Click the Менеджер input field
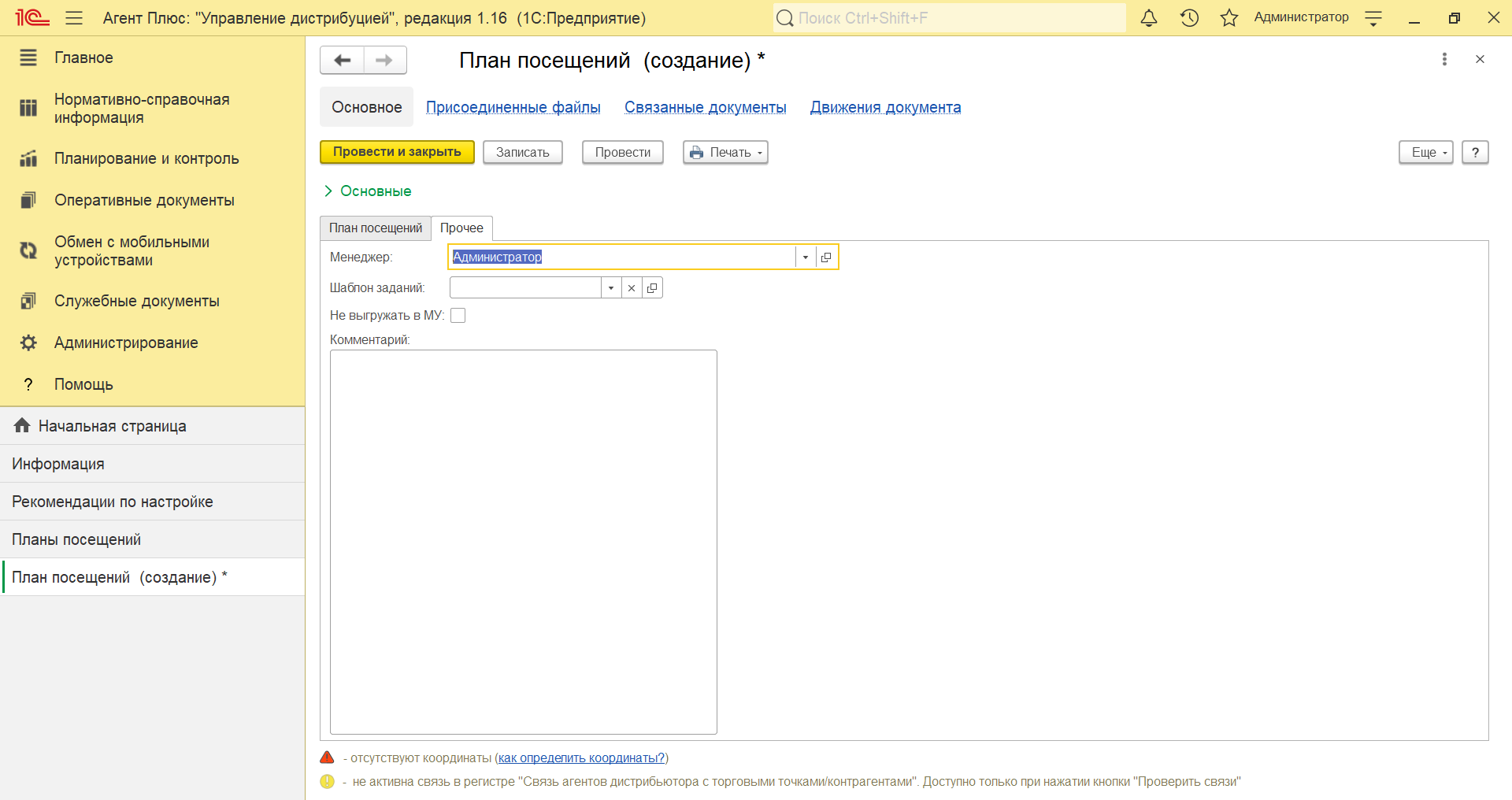 coord(622,257)
